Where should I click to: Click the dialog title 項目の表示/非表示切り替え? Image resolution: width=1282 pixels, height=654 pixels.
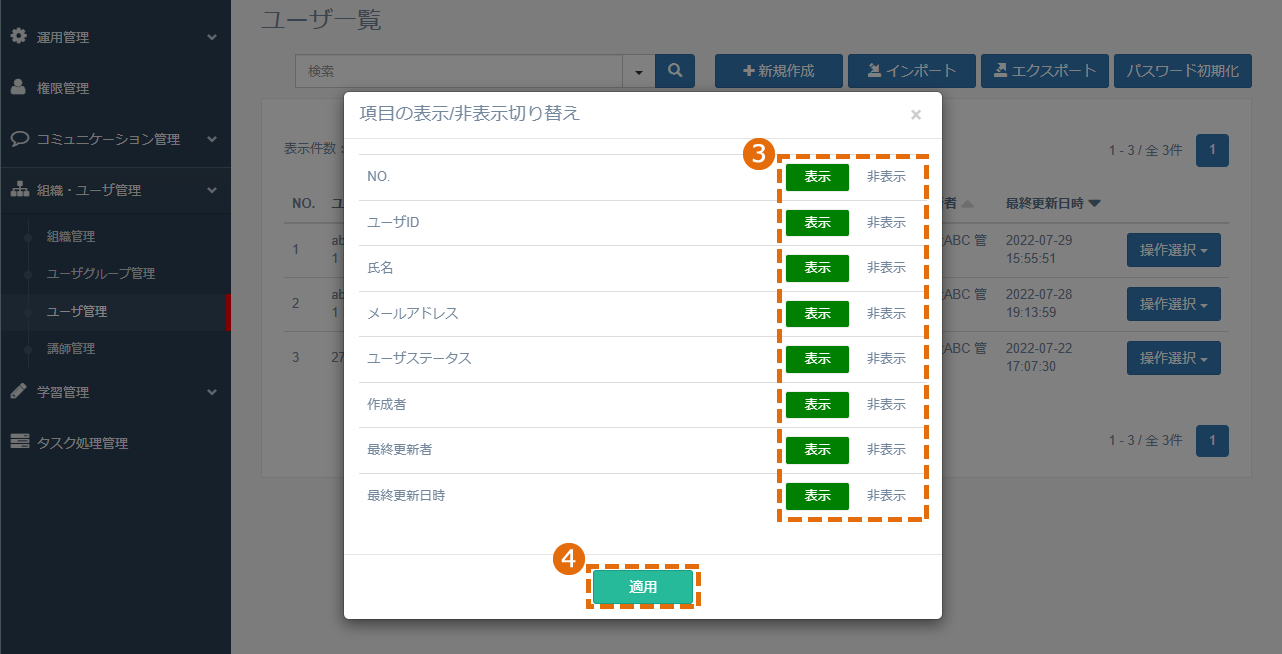click(470, 114)
